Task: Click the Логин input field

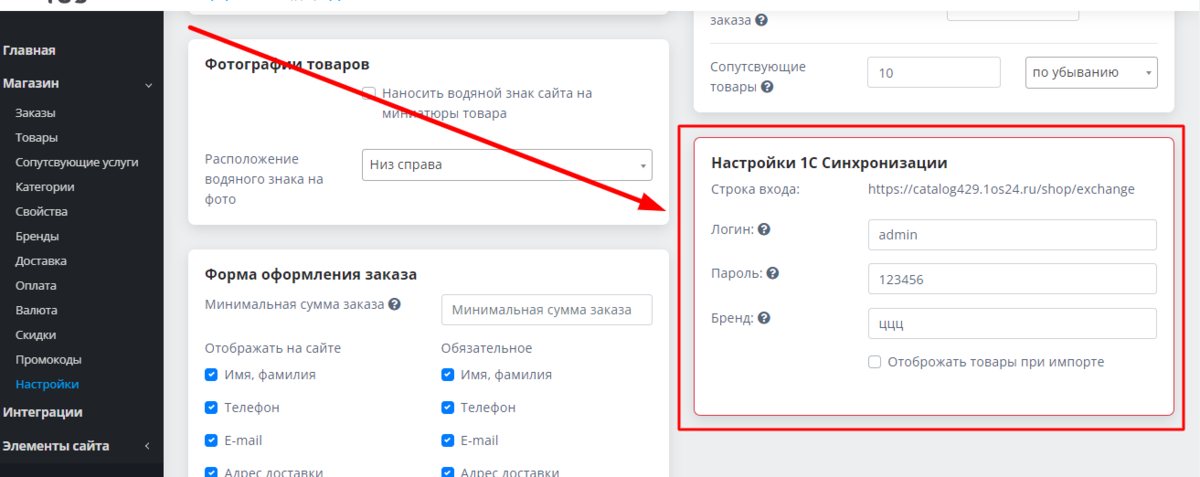Action: click(x=1011, y=235)
